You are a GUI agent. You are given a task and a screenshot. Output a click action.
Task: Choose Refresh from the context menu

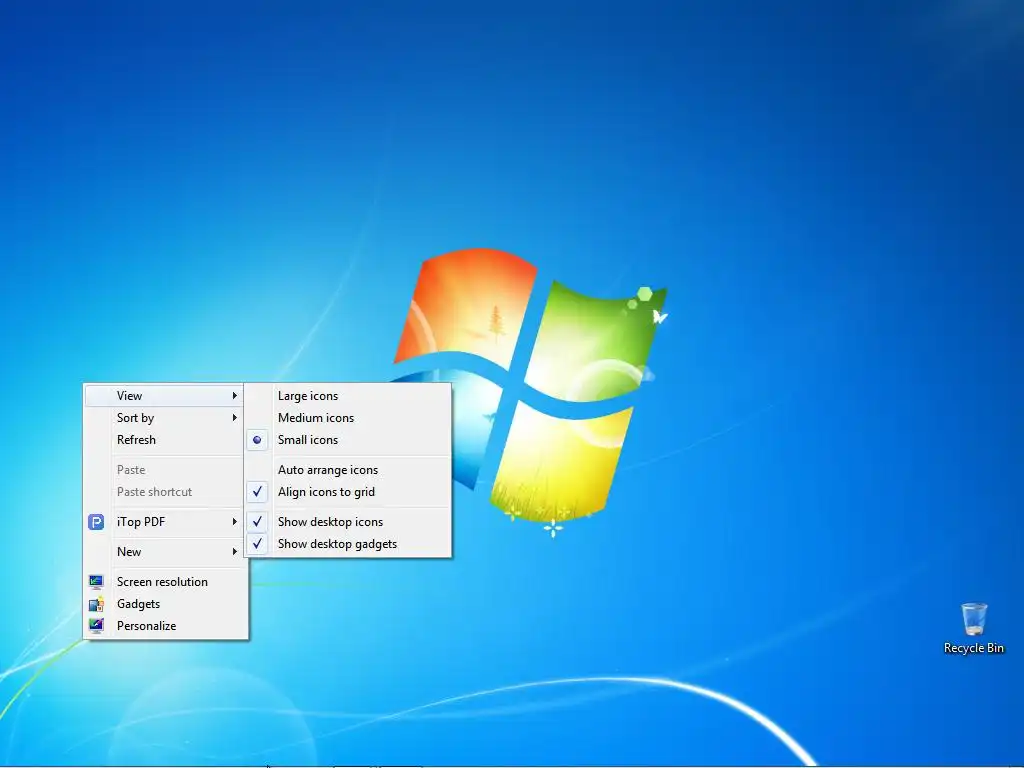tap(166, 440)
